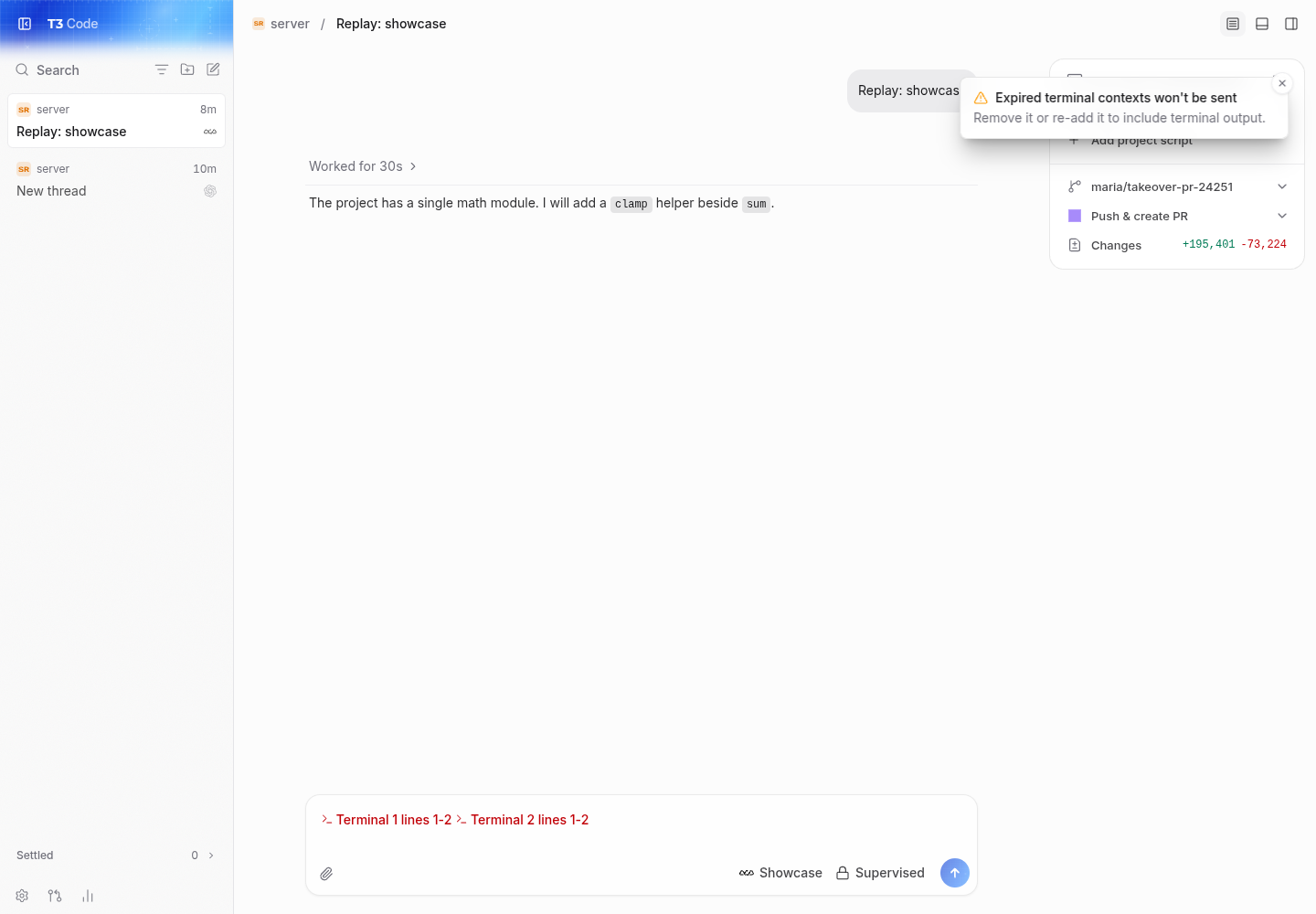
Task: Attach a file with the paperclip icon
Action: [x=326, y=874]
